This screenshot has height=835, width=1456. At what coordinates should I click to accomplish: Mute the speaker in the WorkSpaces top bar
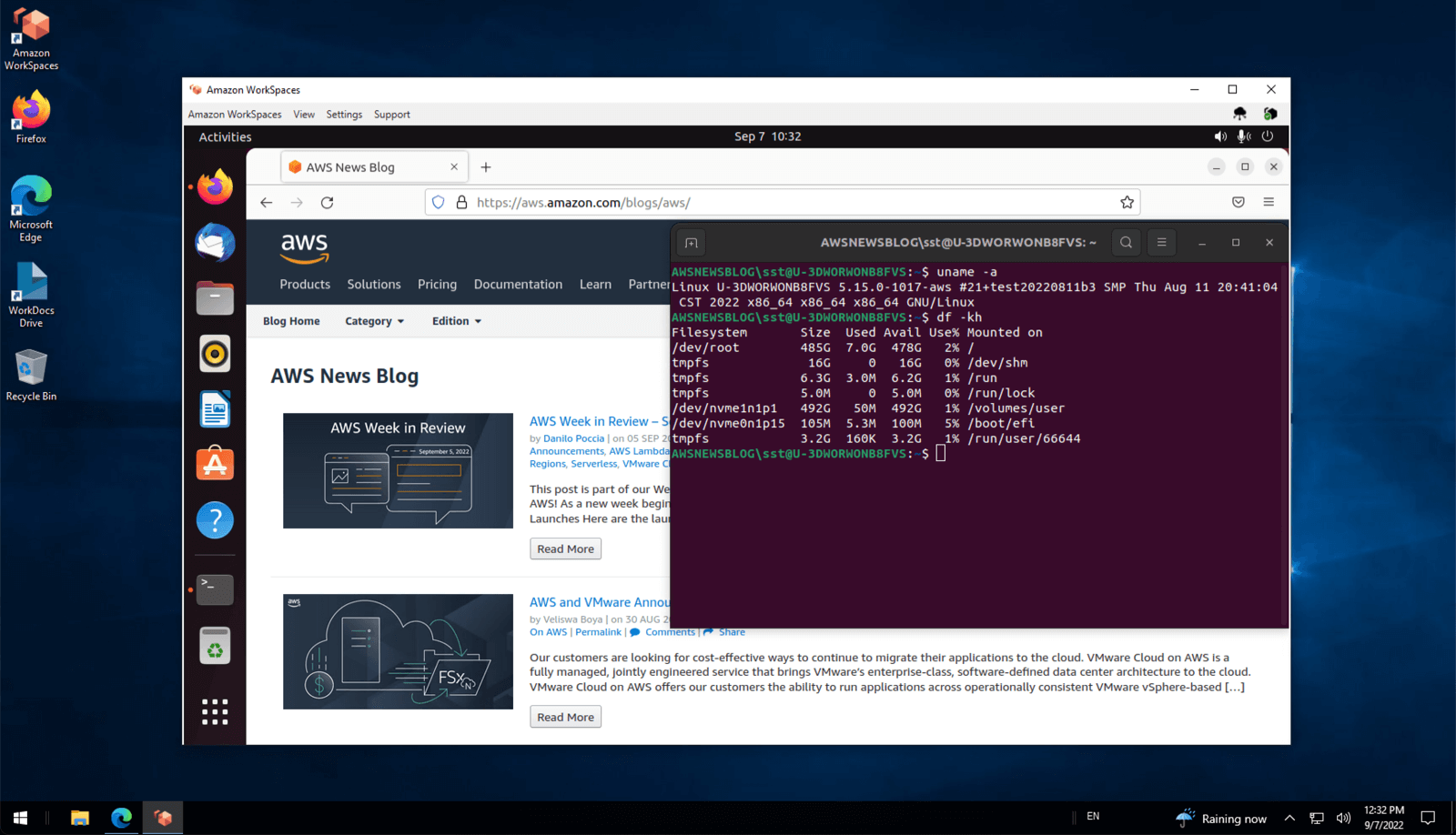point(1220,136)
